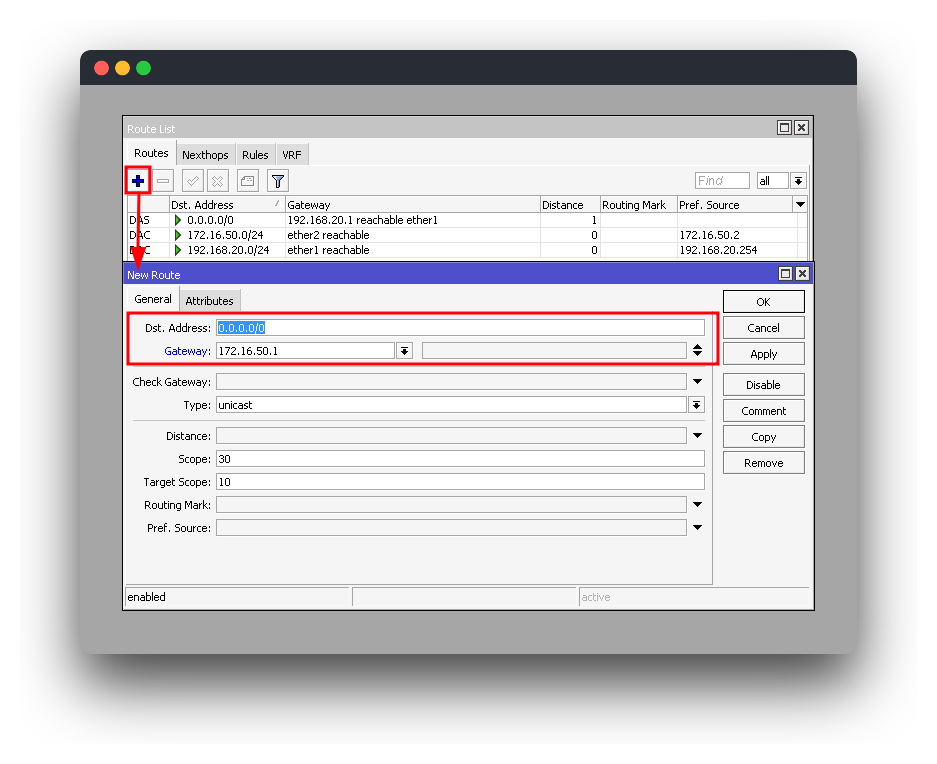The image size is (937, 764).
Task: Click the Apply button
Action: (763, 354)
